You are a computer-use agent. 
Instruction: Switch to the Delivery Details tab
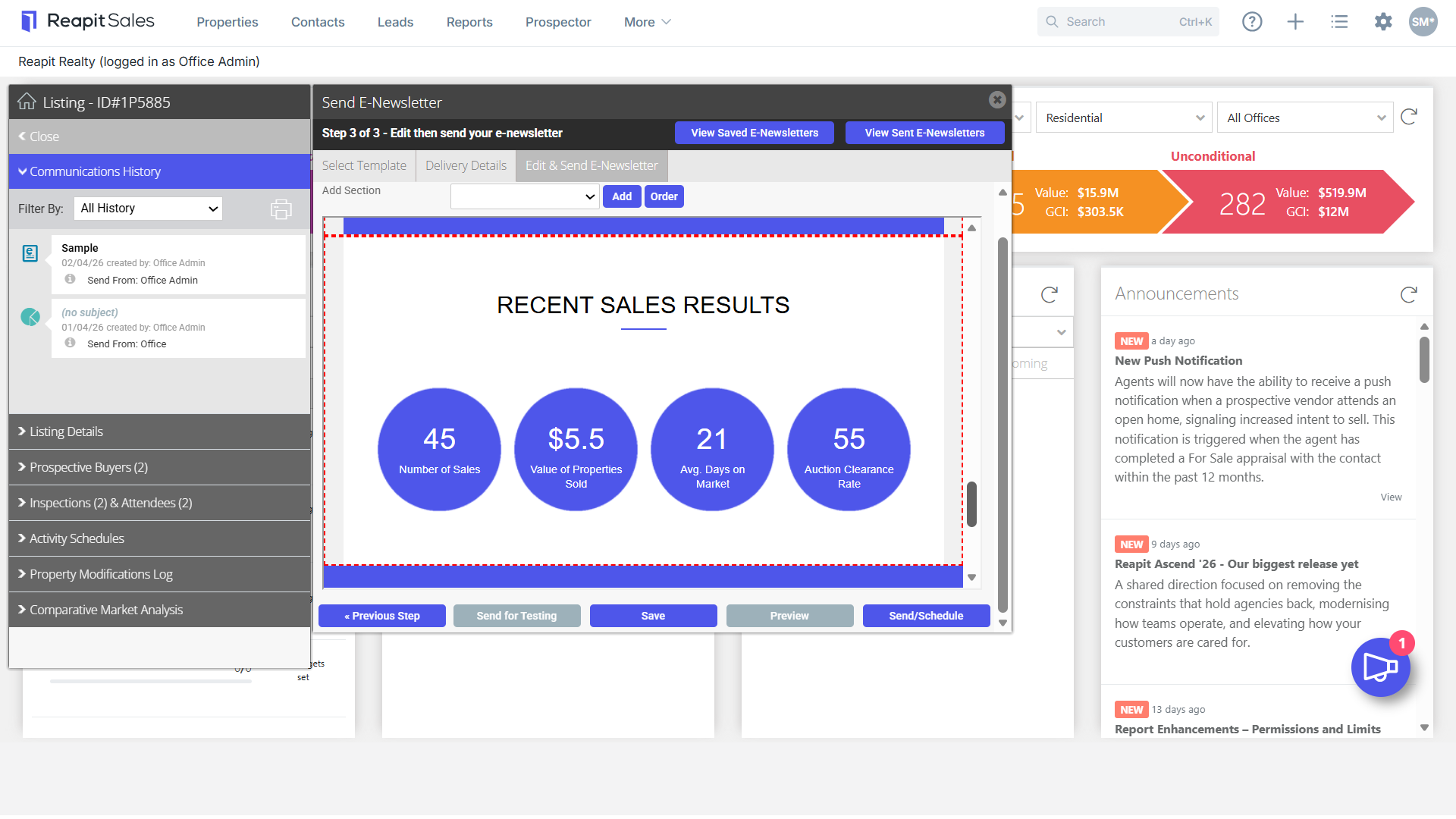[x=466, y=165]
